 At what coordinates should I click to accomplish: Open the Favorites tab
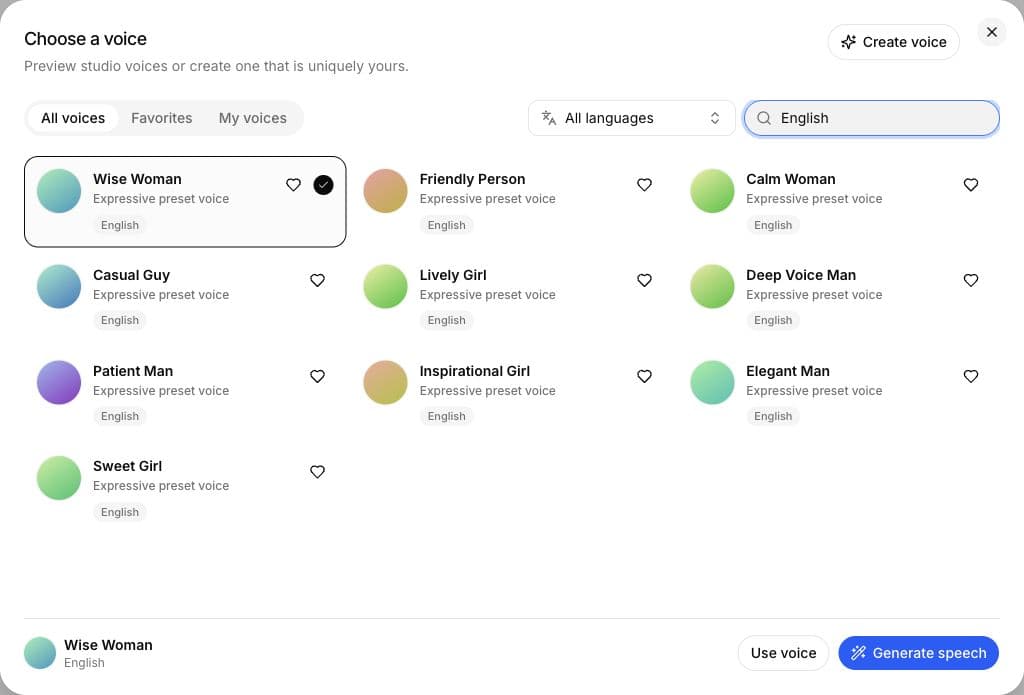coord(161,118)
